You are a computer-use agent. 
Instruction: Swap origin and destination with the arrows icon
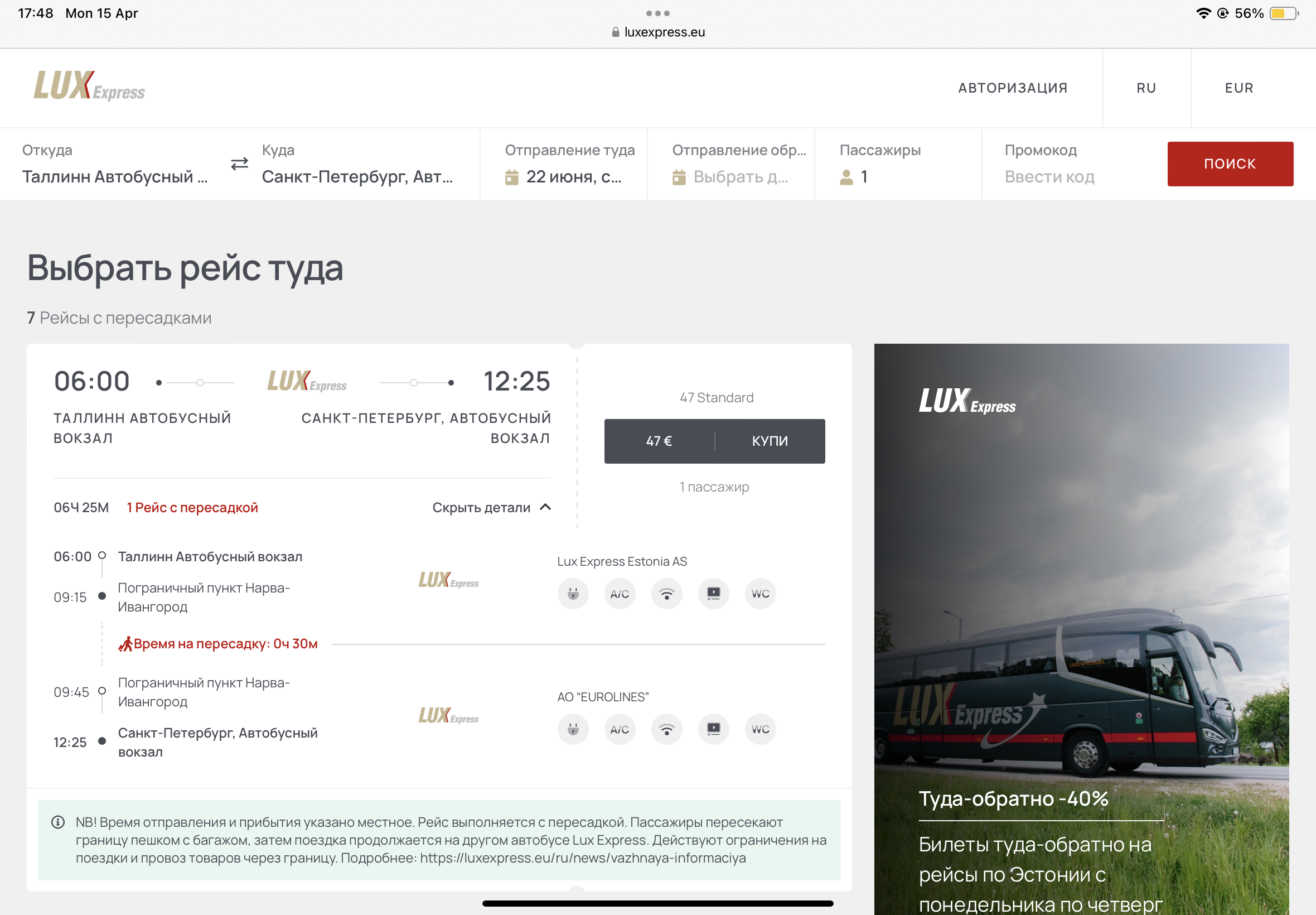[239, 164]
